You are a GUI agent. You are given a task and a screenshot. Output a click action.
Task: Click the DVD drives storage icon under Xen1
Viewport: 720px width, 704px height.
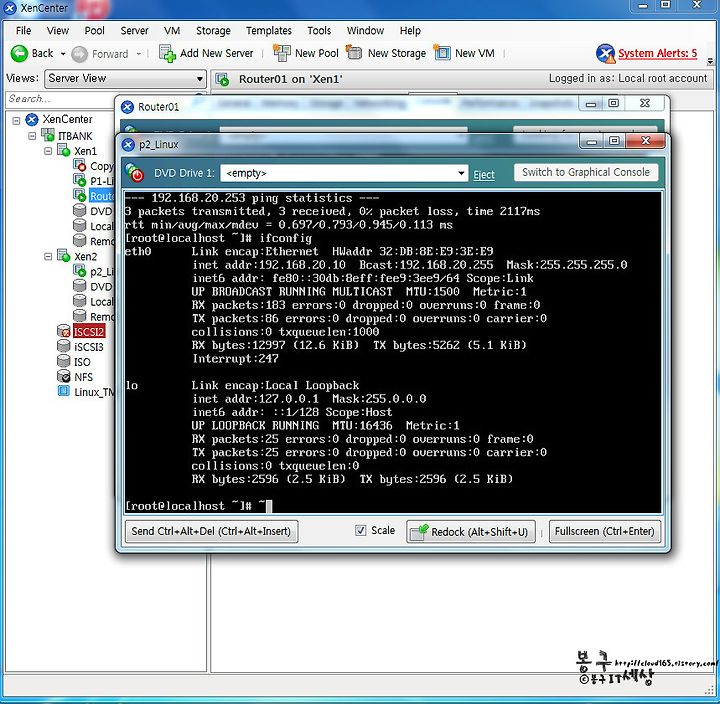[79, 211]
